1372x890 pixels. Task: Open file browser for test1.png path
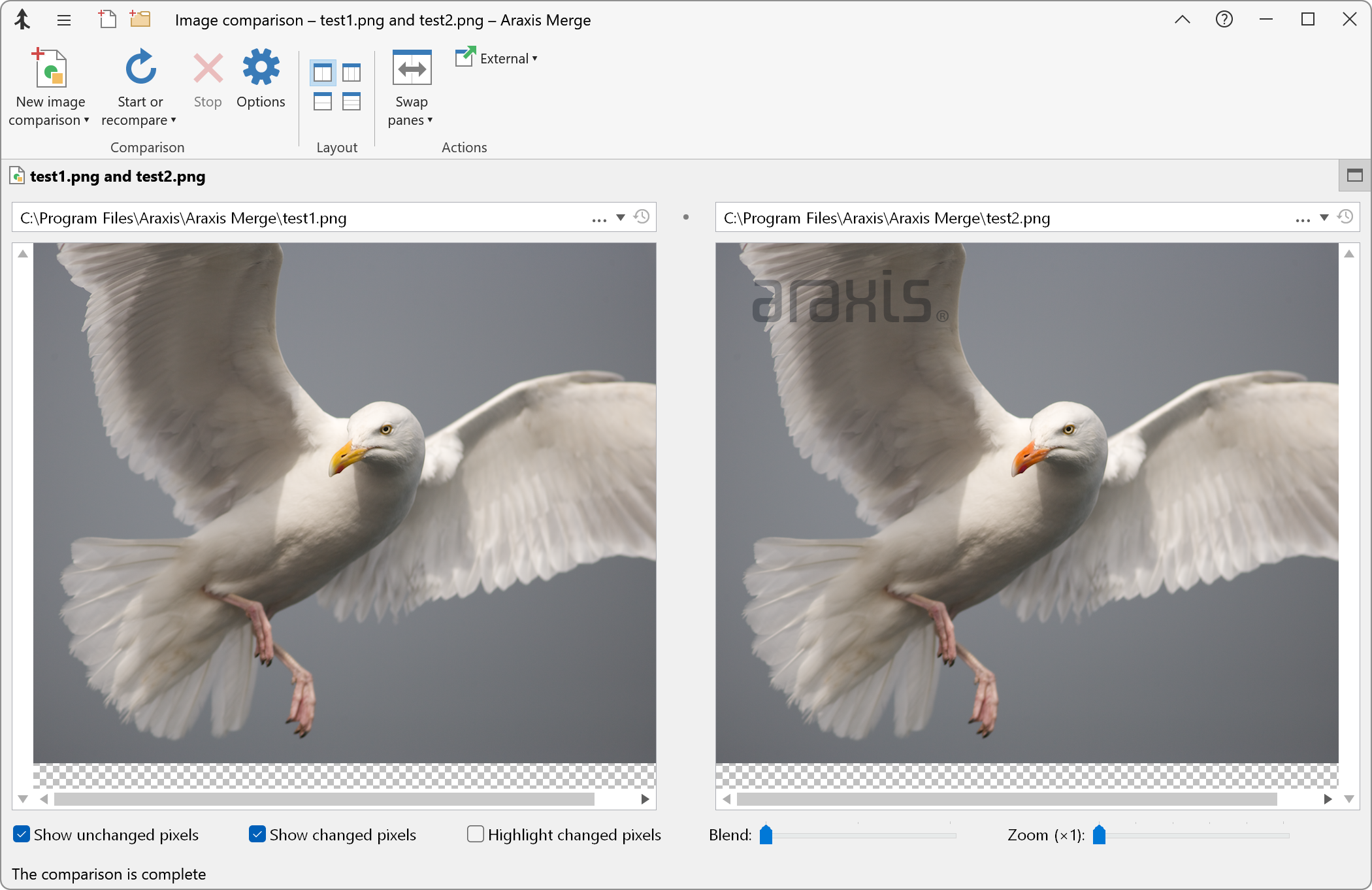point(599,218)
